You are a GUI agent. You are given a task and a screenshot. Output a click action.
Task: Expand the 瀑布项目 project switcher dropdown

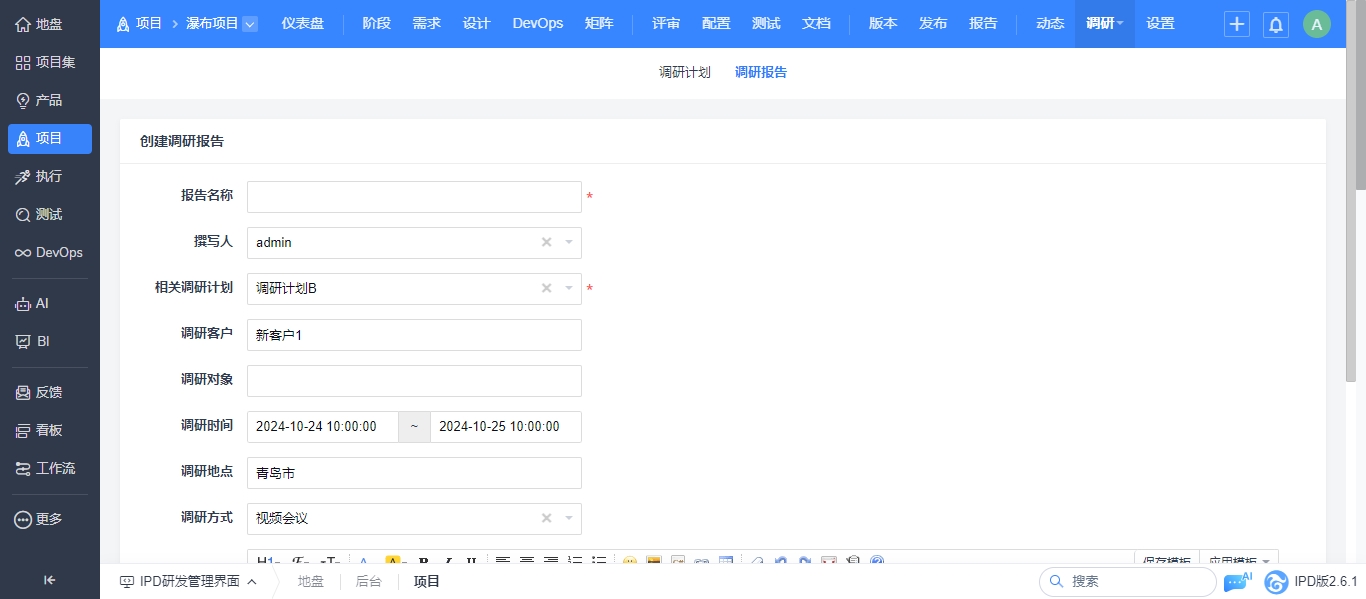pyautogui.click(x=250, y=24)
